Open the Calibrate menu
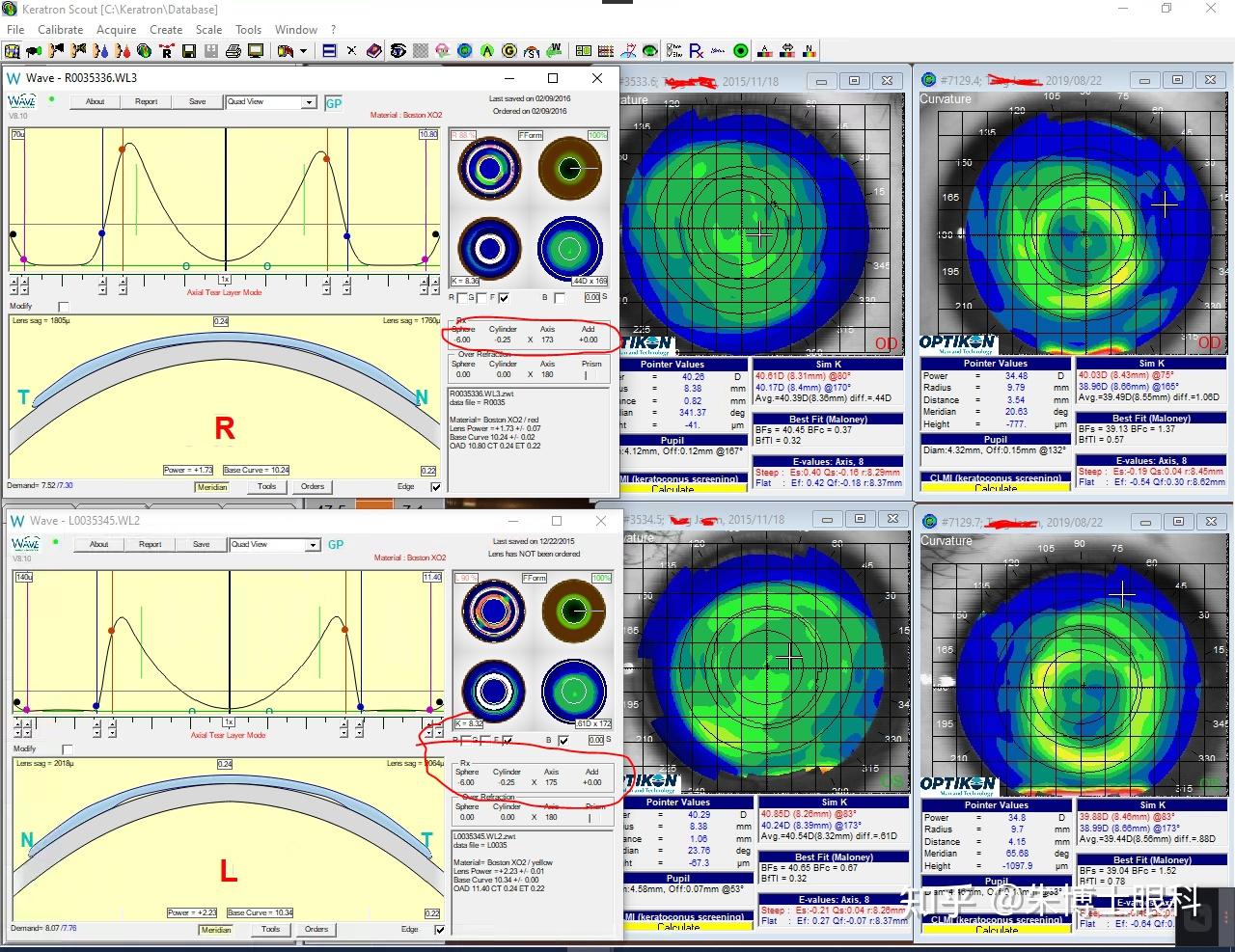 61,30
